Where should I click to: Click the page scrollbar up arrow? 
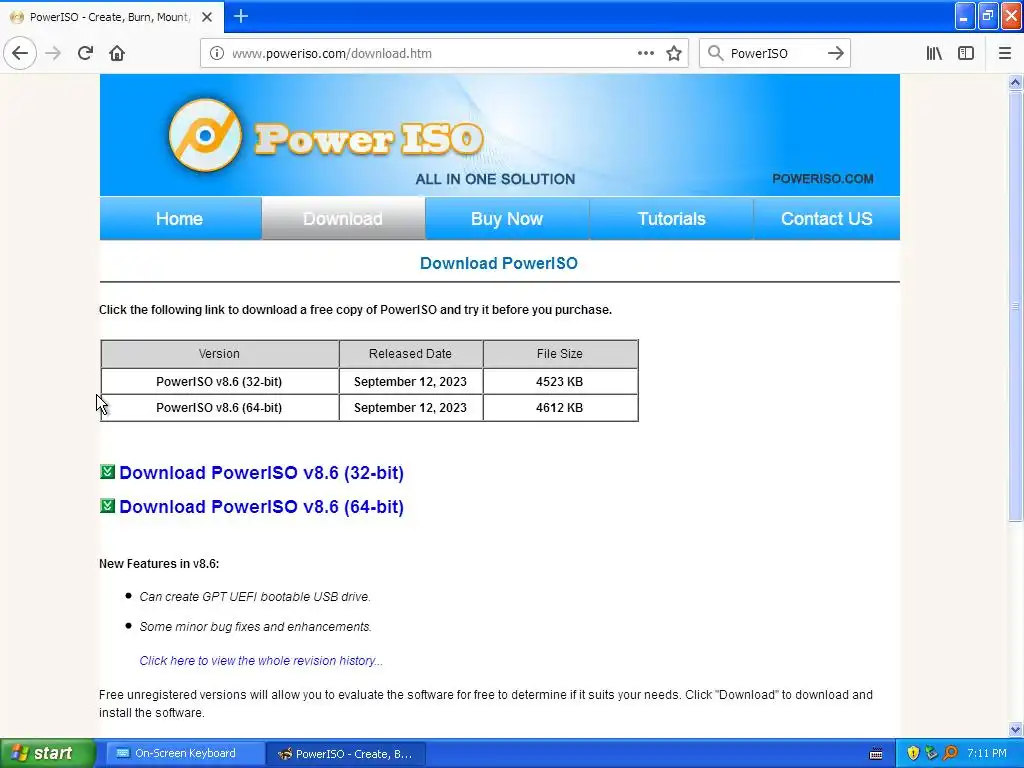tap(1015, 82)
